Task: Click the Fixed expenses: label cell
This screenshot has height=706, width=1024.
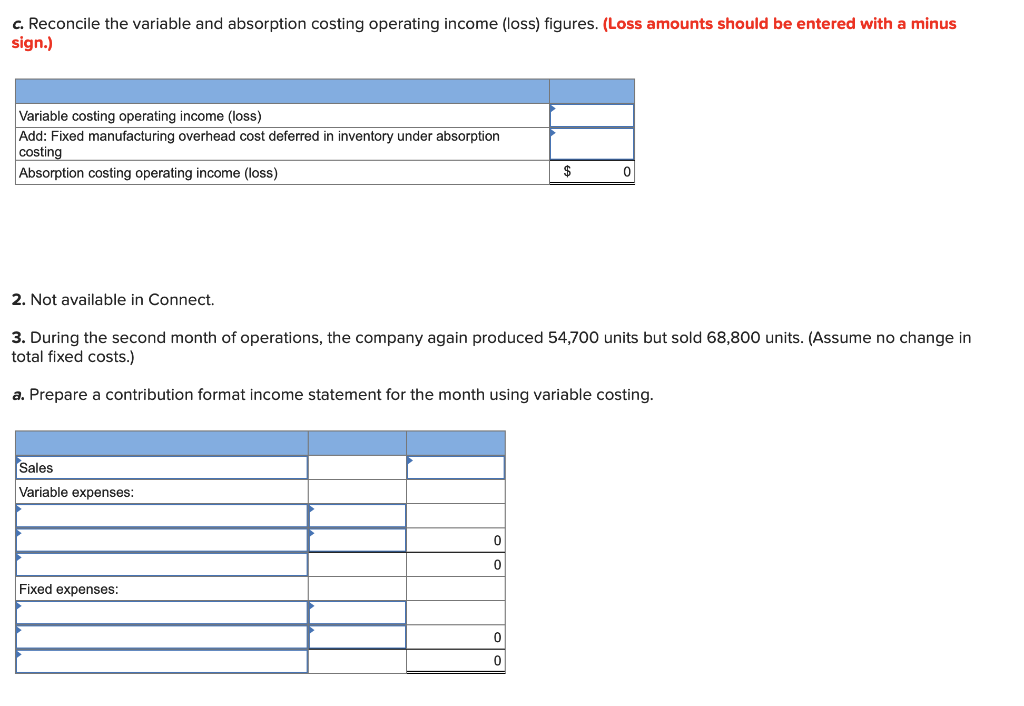Action: pyautogui.click(x=160, y=588)
